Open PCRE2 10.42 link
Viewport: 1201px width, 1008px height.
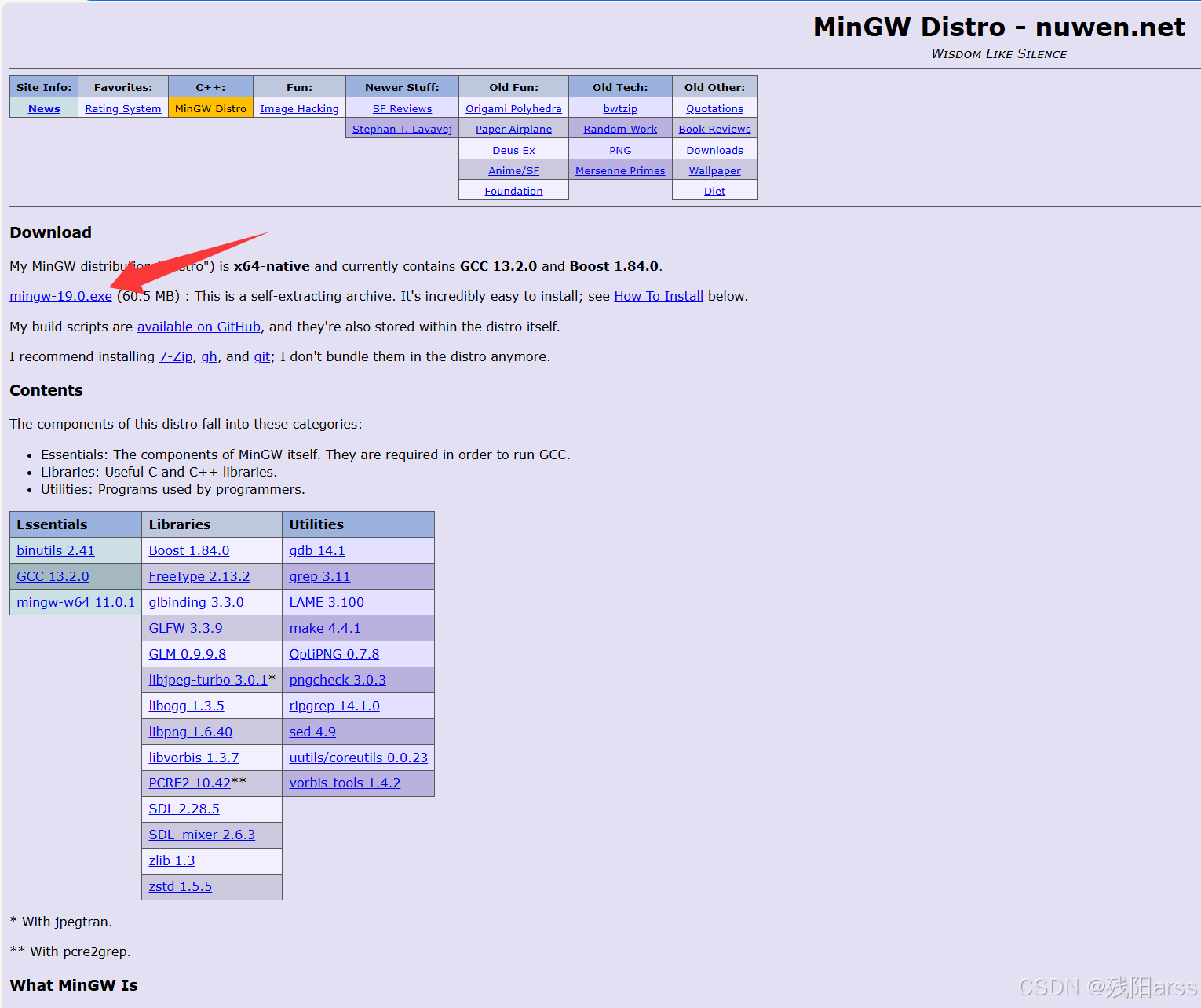[189, 783]
